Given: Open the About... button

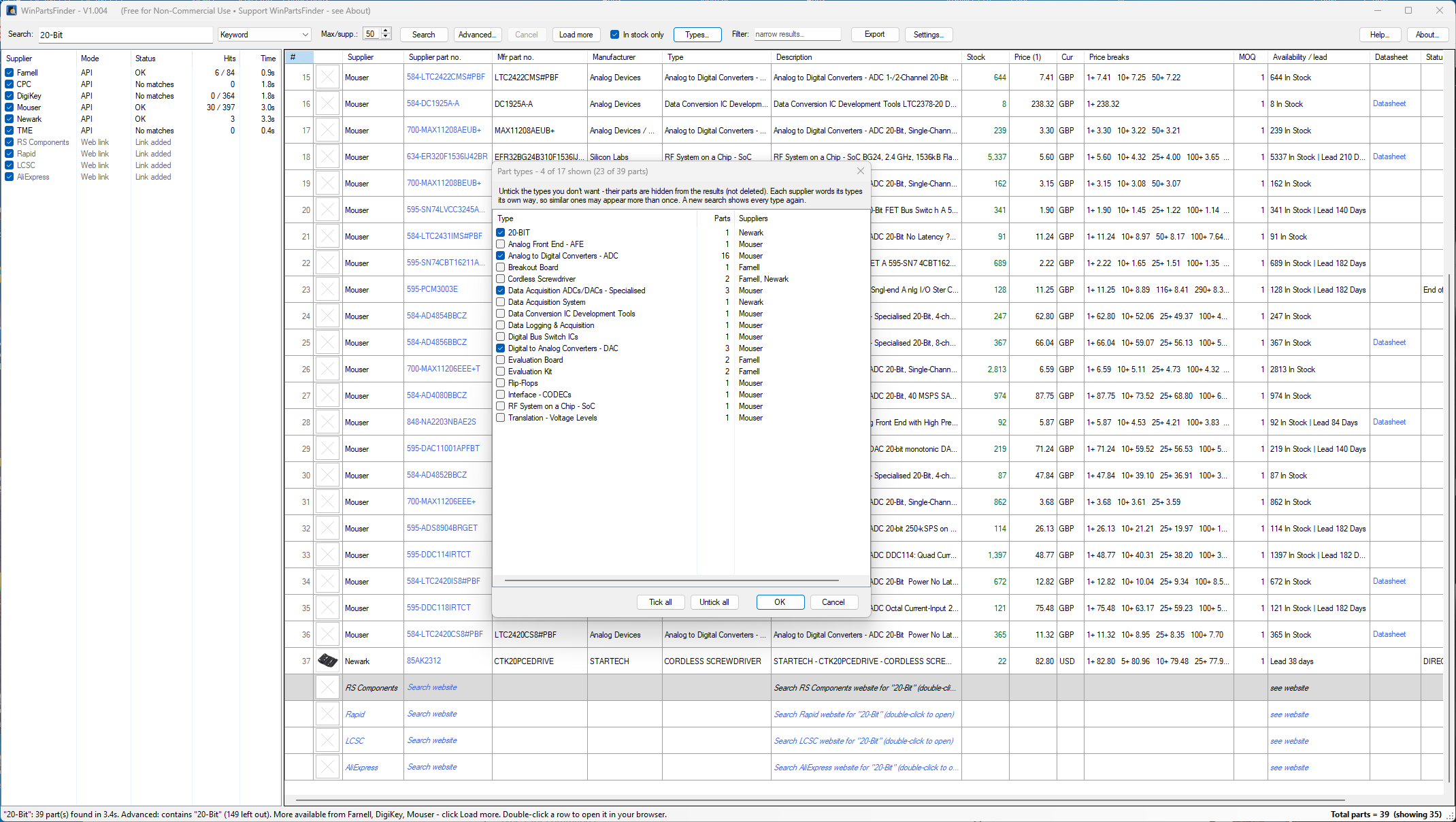Looking at the screenshot, I should pyautogui.click(x=1427, y=35).
